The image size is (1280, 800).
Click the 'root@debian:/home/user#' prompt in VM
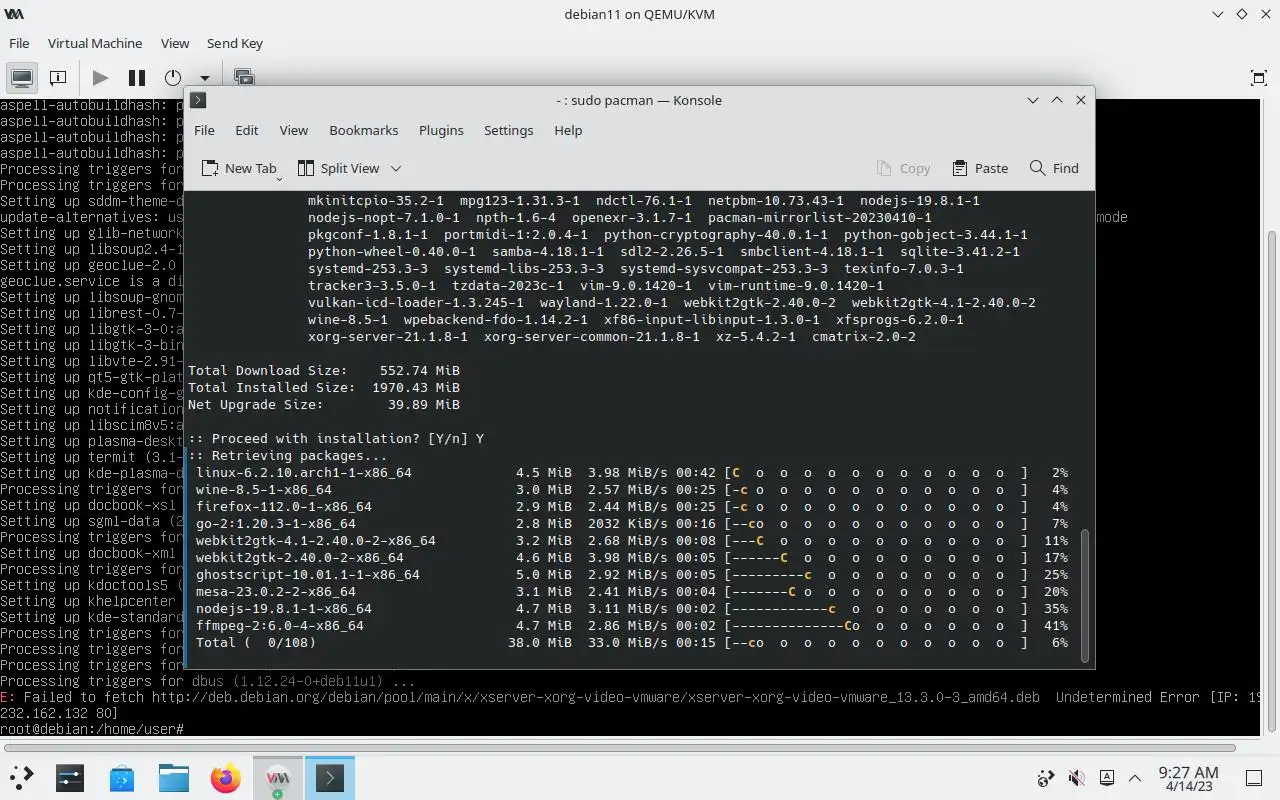coord(92,729)
